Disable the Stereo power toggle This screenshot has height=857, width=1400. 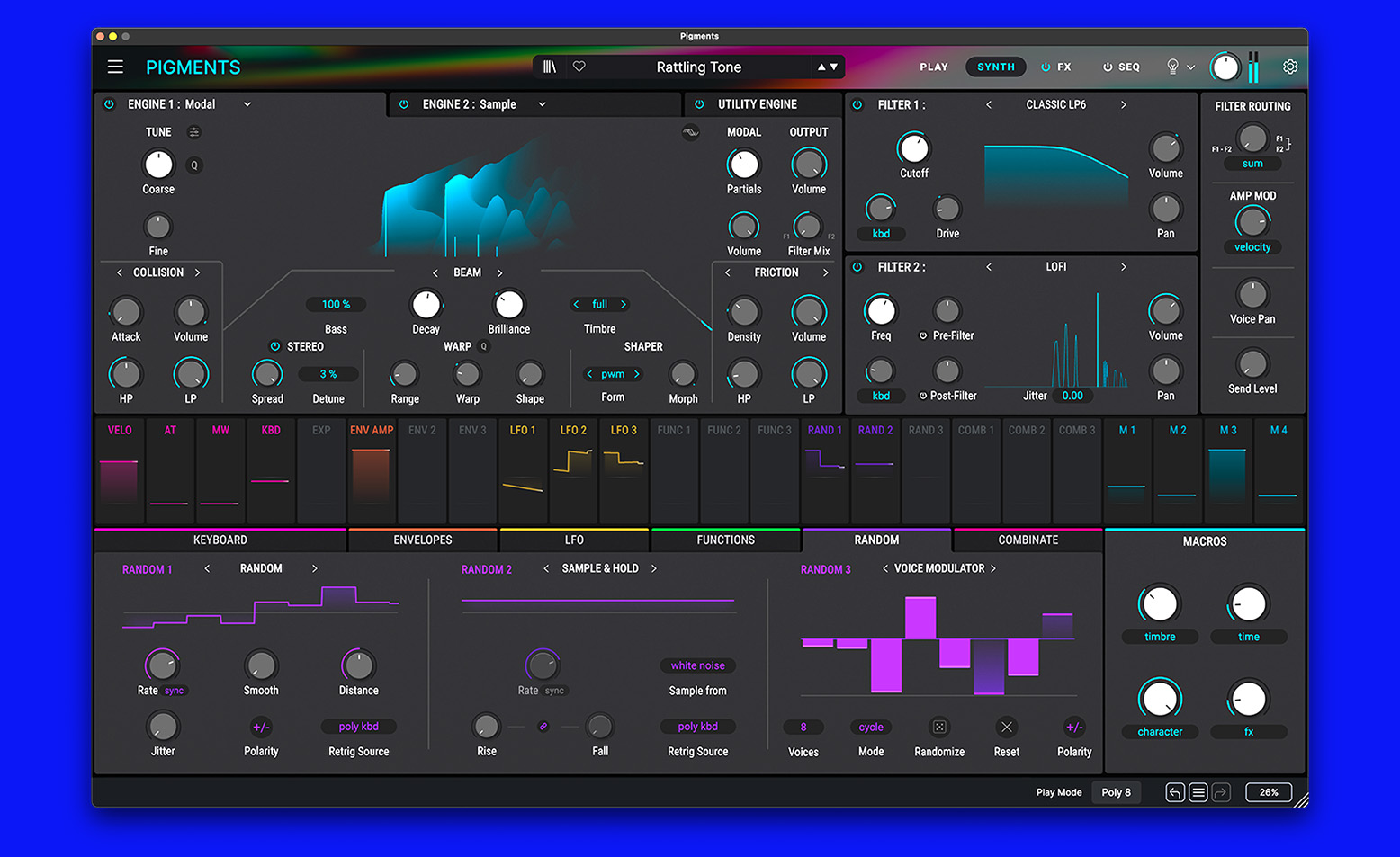[x=275, y=346]
